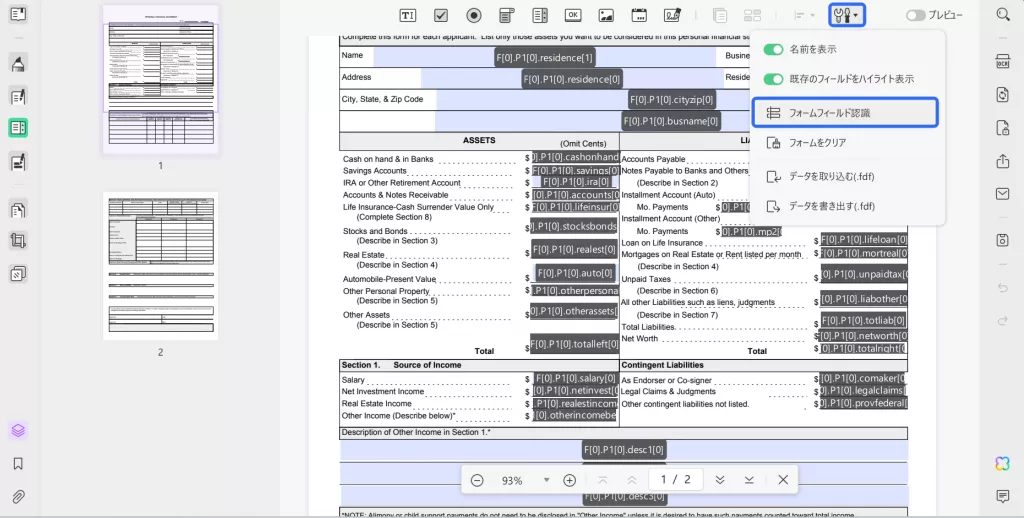Open the fill and sign sidebar icon
1024x518 pixels.
click(x=18, y=161)
